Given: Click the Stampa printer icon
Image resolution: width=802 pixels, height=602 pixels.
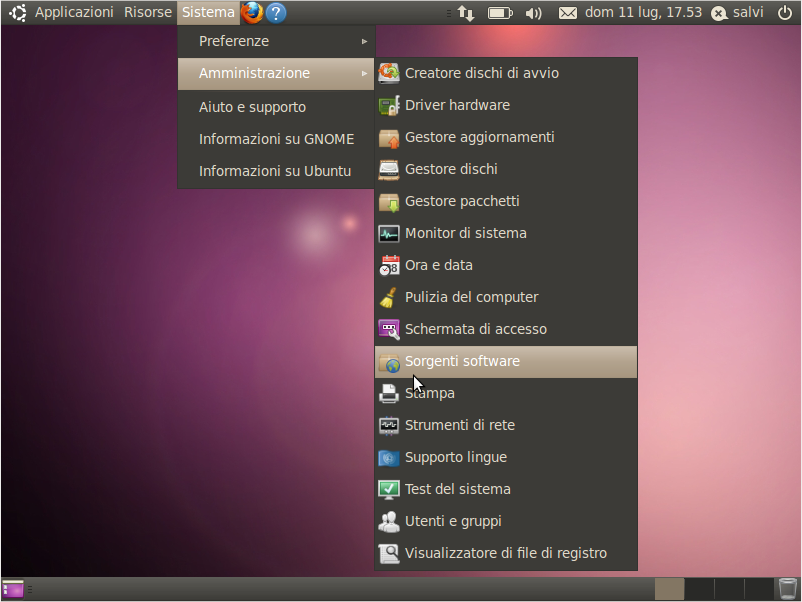Looking at the screenshot, I should [389, 393].
